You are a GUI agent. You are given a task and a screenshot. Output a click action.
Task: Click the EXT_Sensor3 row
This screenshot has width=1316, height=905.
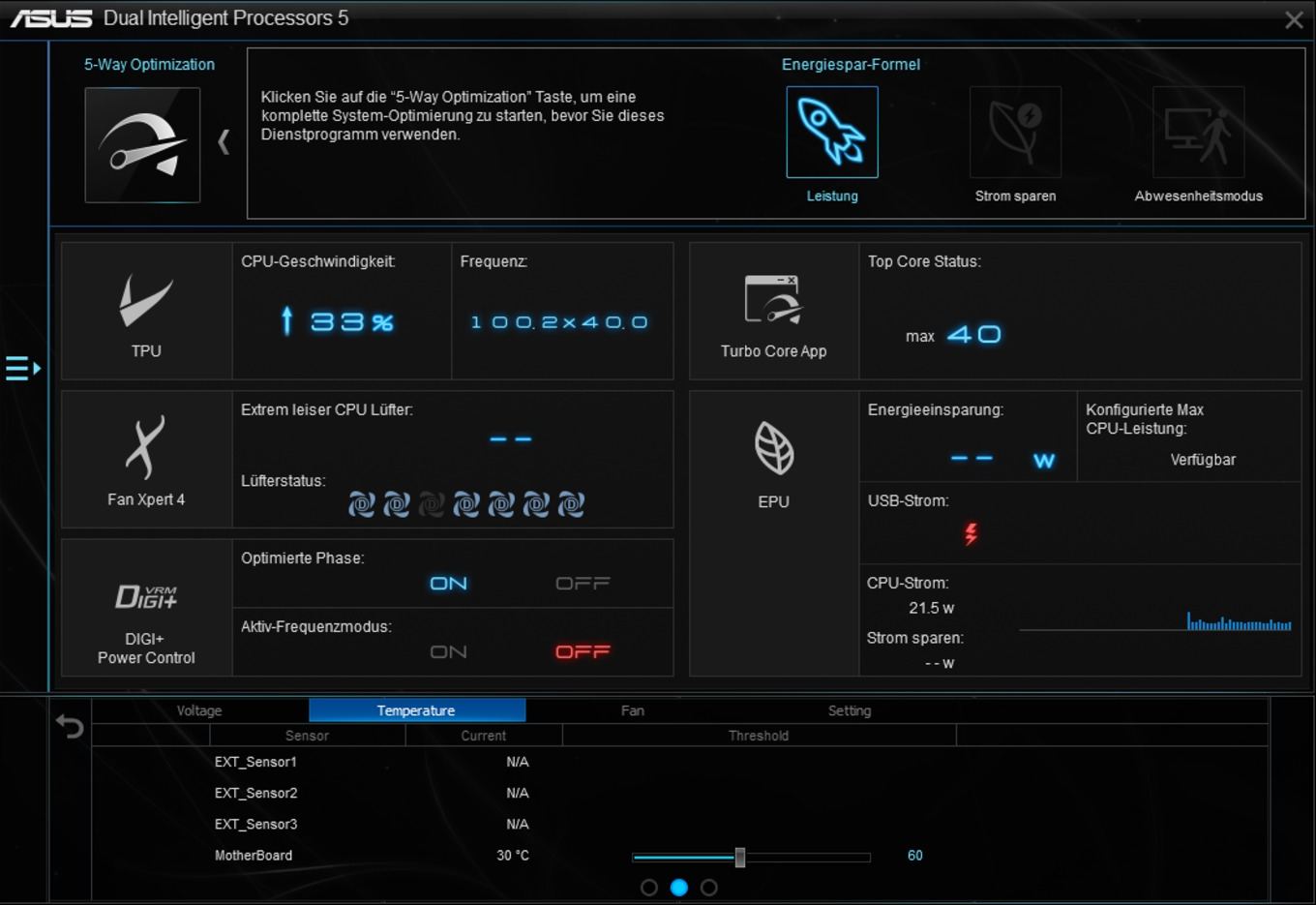click(679, 824)
